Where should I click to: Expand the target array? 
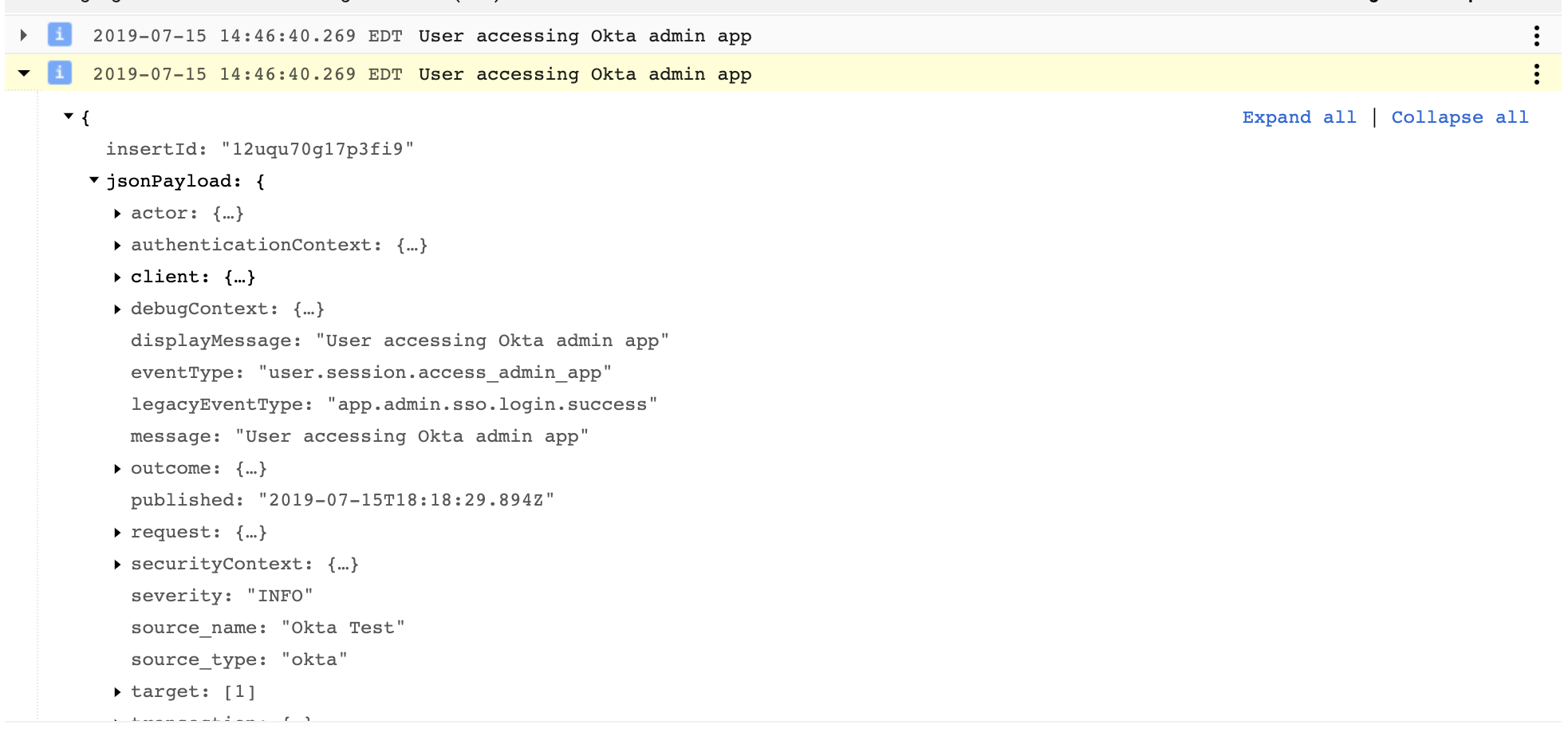(117, 691)
